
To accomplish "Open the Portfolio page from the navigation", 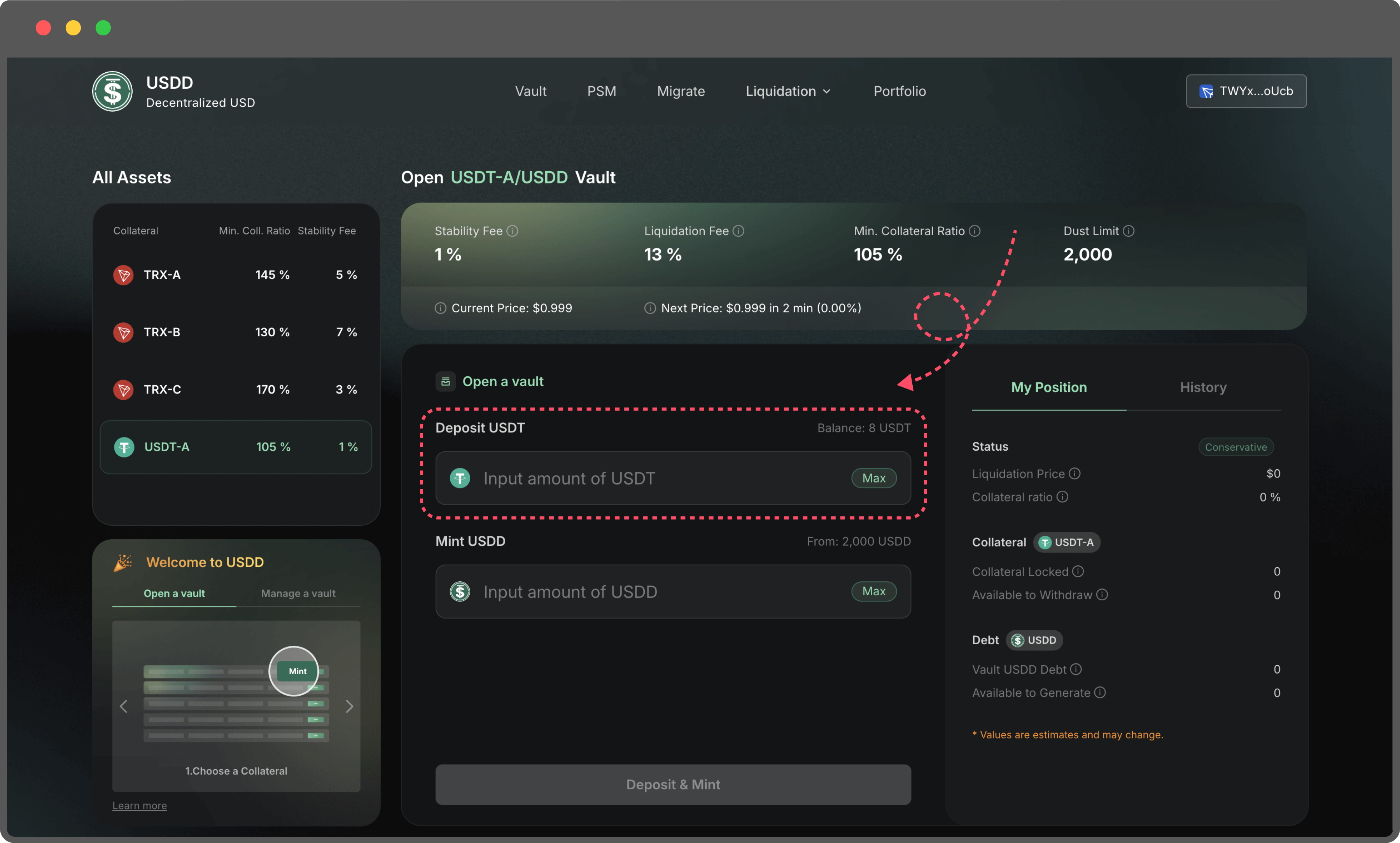I will (899, 91).
